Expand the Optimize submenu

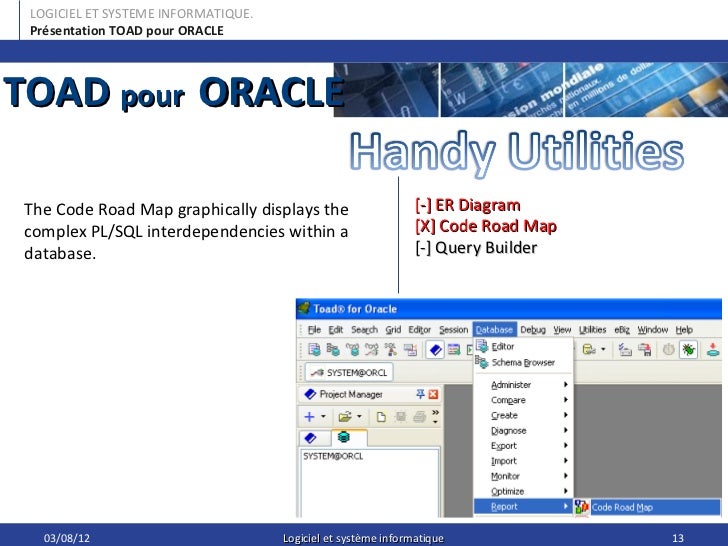coord(523,491)
